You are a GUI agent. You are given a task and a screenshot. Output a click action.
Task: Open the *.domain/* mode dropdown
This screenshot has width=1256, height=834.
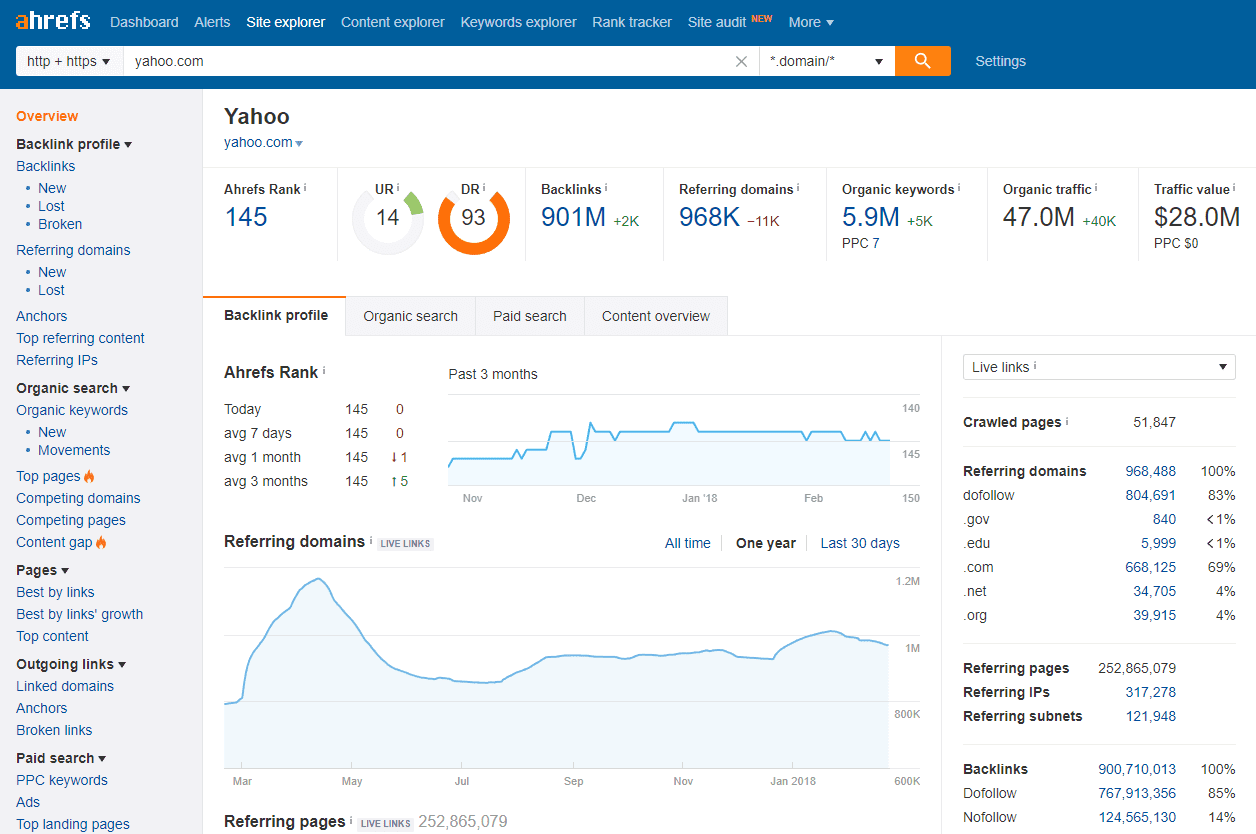(826, 61)
